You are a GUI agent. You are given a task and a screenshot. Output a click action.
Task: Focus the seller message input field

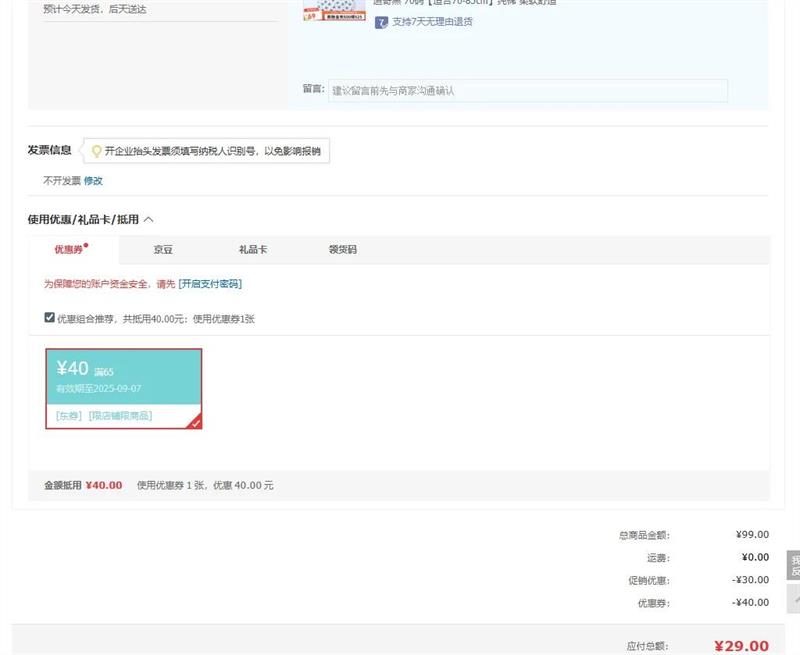[x=527, y=91]
